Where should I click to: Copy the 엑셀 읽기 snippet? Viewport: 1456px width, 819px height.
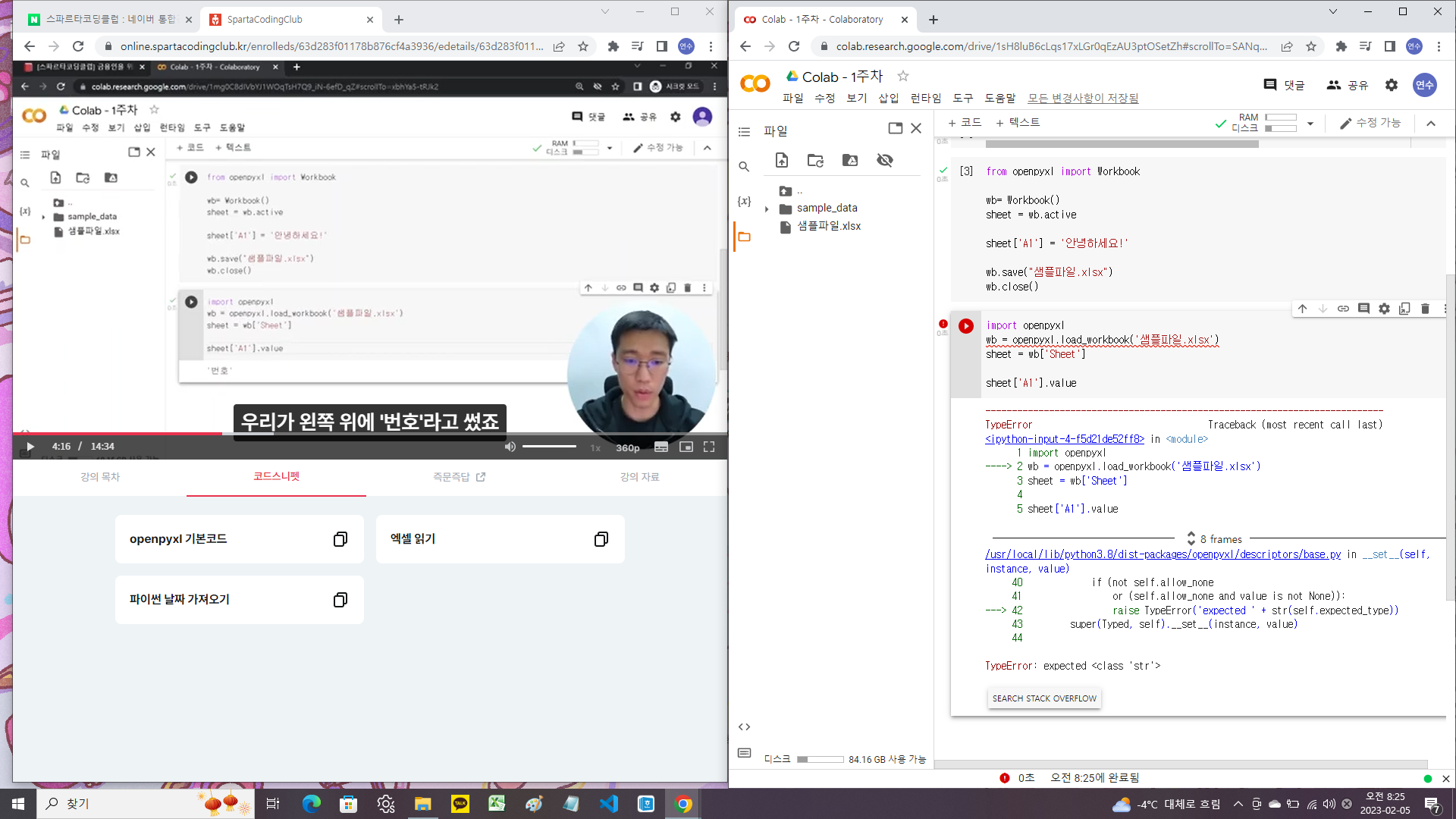tap(601, 539)
